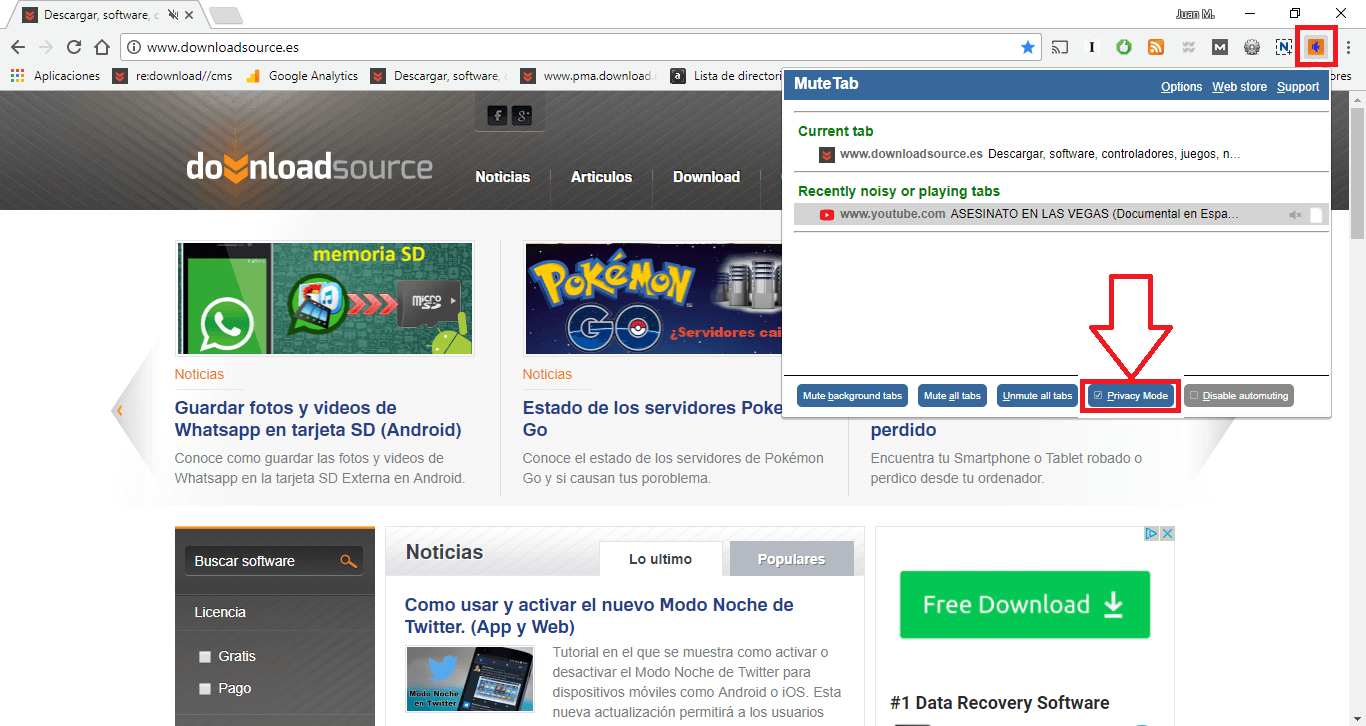1366x726 pixels.
Task: Click the dark M extension icon
Action: tap(1220, 47)
